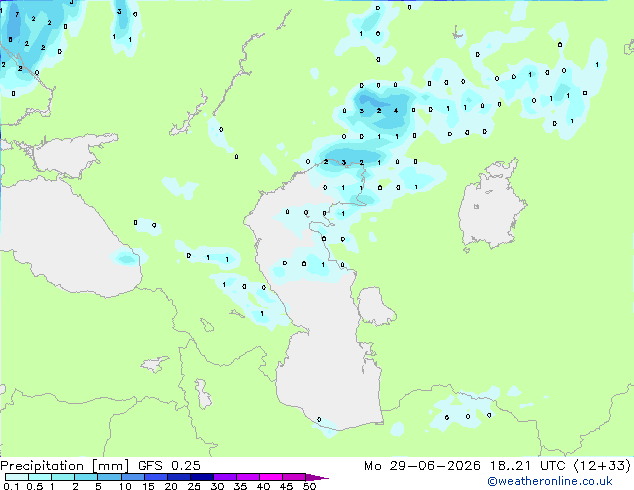The width and height of the screenshot is (634, 490).
Task: Click the arrow tip at legend's 50 end
Action: (317, 477)
